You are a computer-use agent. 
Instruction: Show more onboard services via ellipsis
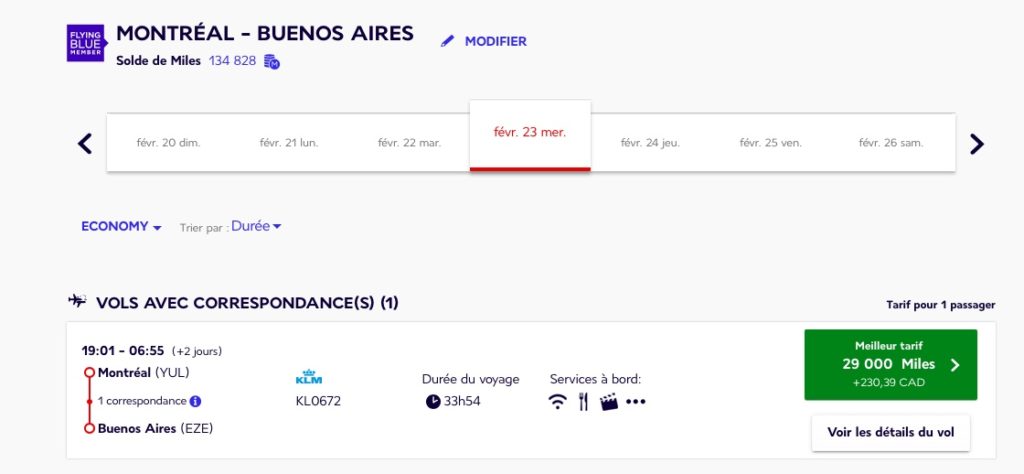coord(636,402)
